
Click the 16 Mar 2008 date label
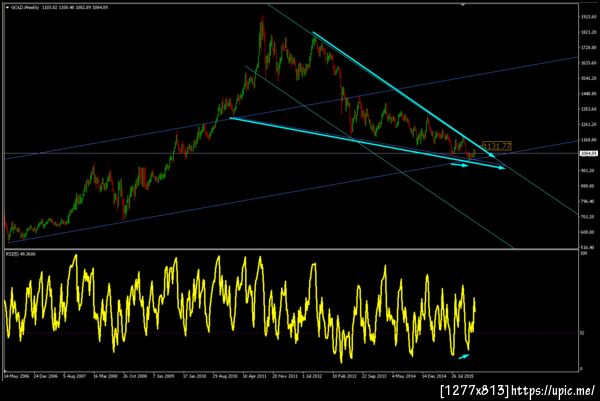point(105,376)
